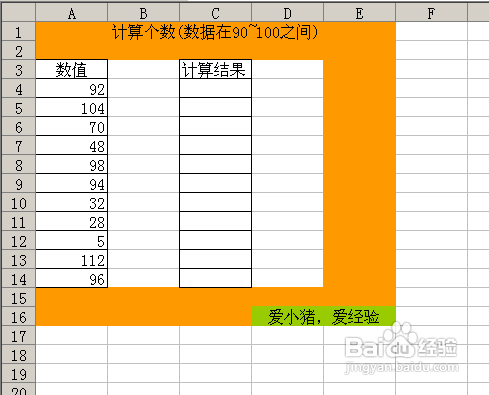Image resolution: width=489 pixels, height=395 pixels.
Task: Select column B header
Action: tap(144, 13)
